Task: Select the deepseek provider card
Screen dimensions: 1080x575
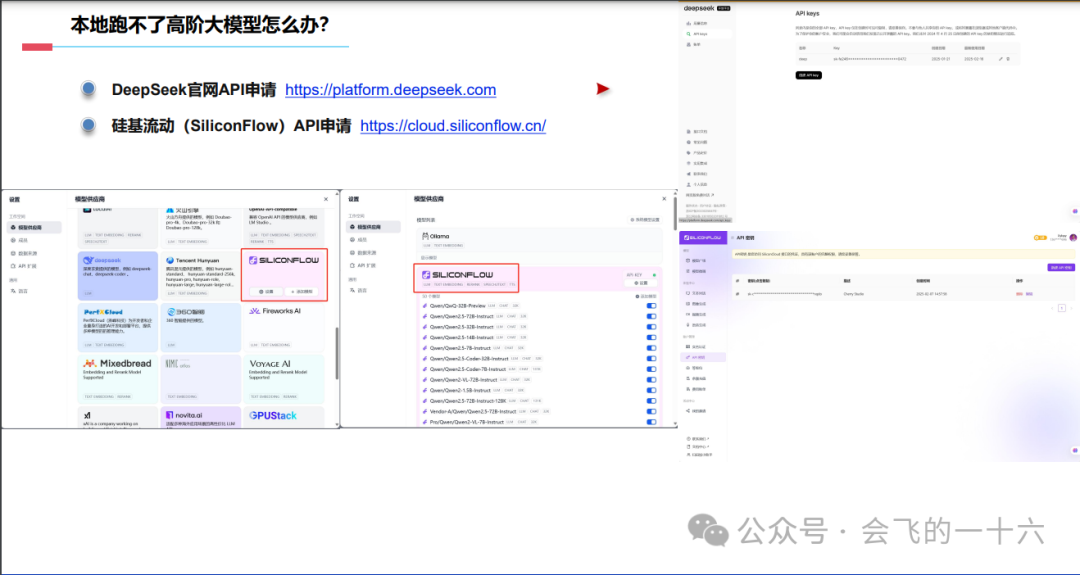Action: click(x=118, y=275)
